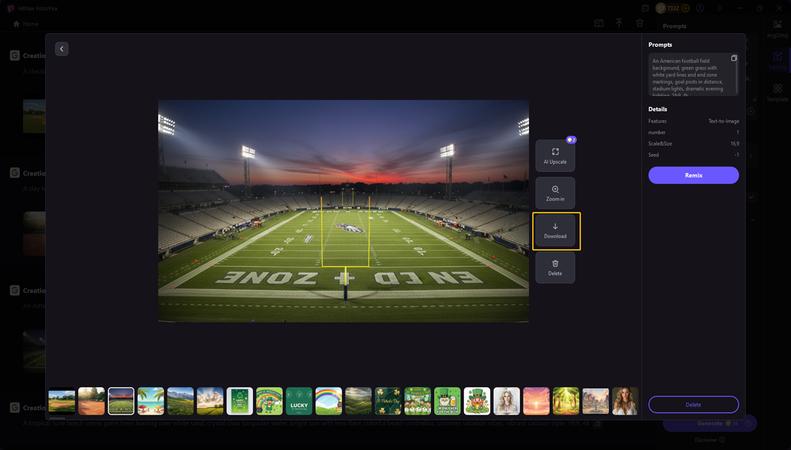791x450 pixels.
Task: Go back using the left arrow button
Action: point(62,48)
